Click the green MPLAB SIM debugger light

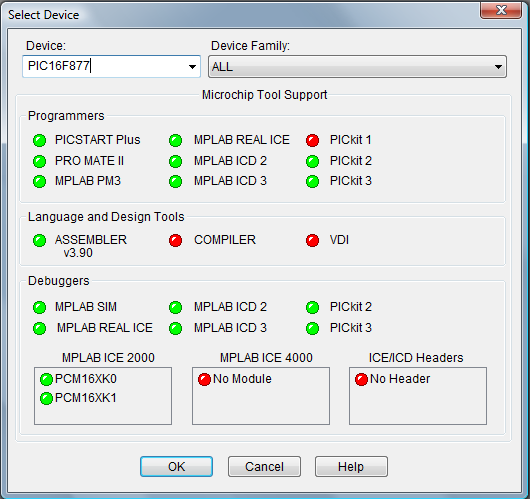tap(40, 307)
